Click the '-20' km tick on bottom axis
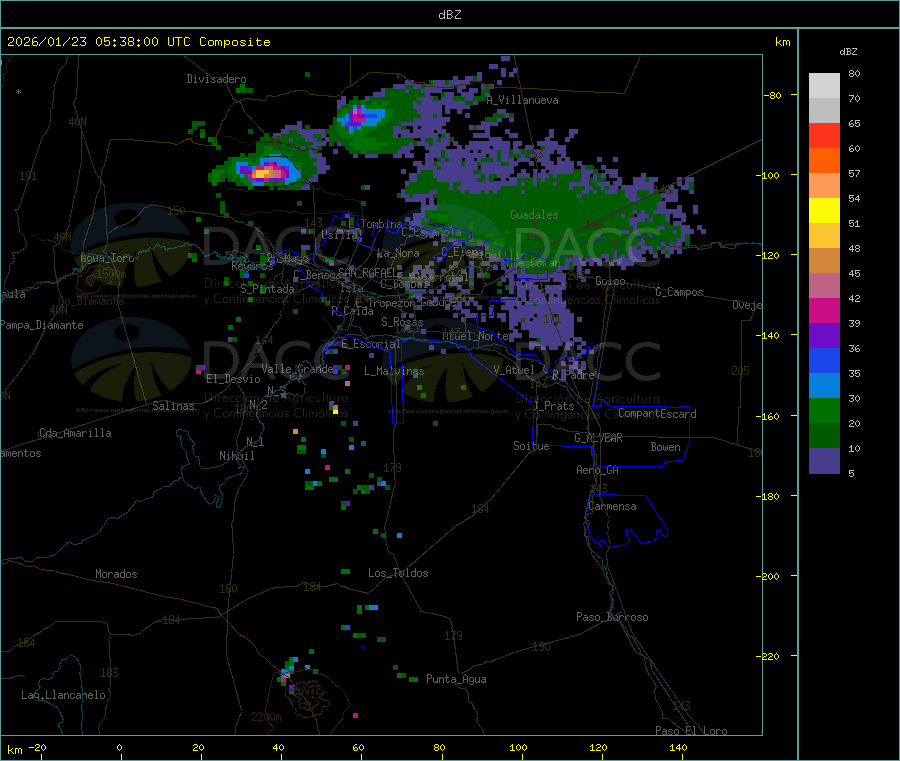 (37, 747)
